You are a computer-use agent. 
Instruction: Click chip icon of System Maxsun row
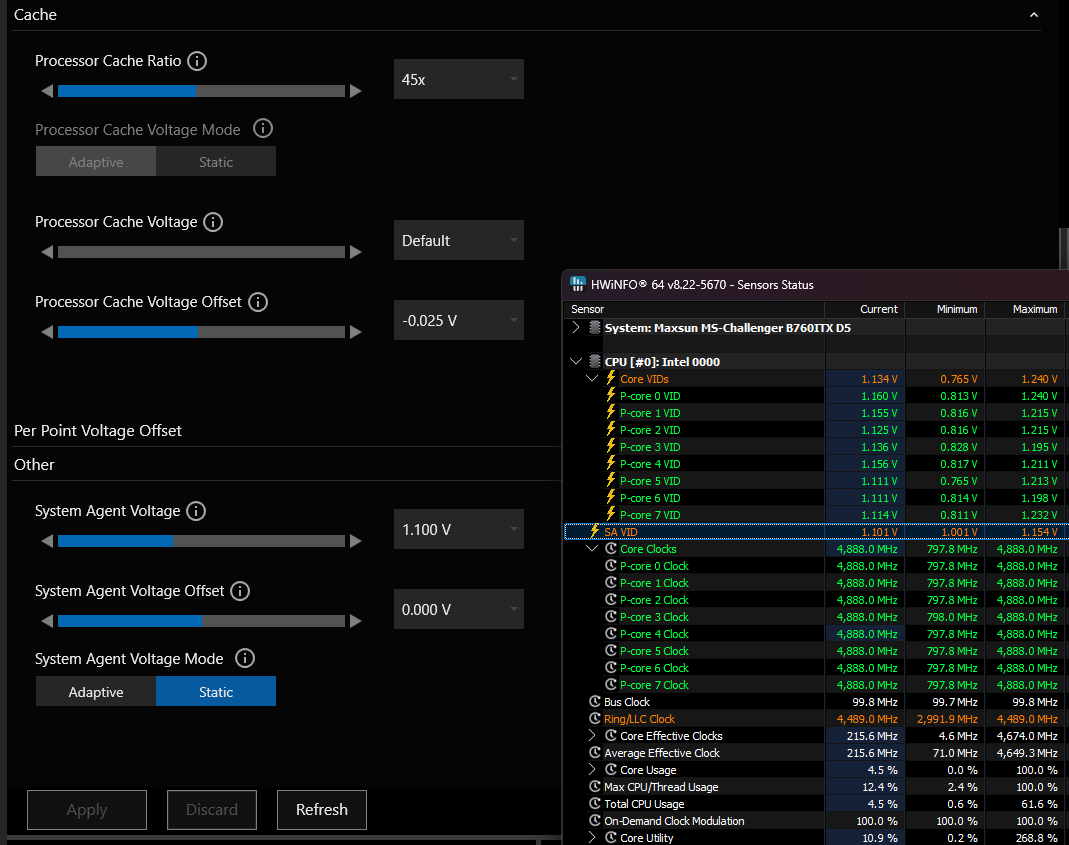pyautogui.click(x=594, y=327)
